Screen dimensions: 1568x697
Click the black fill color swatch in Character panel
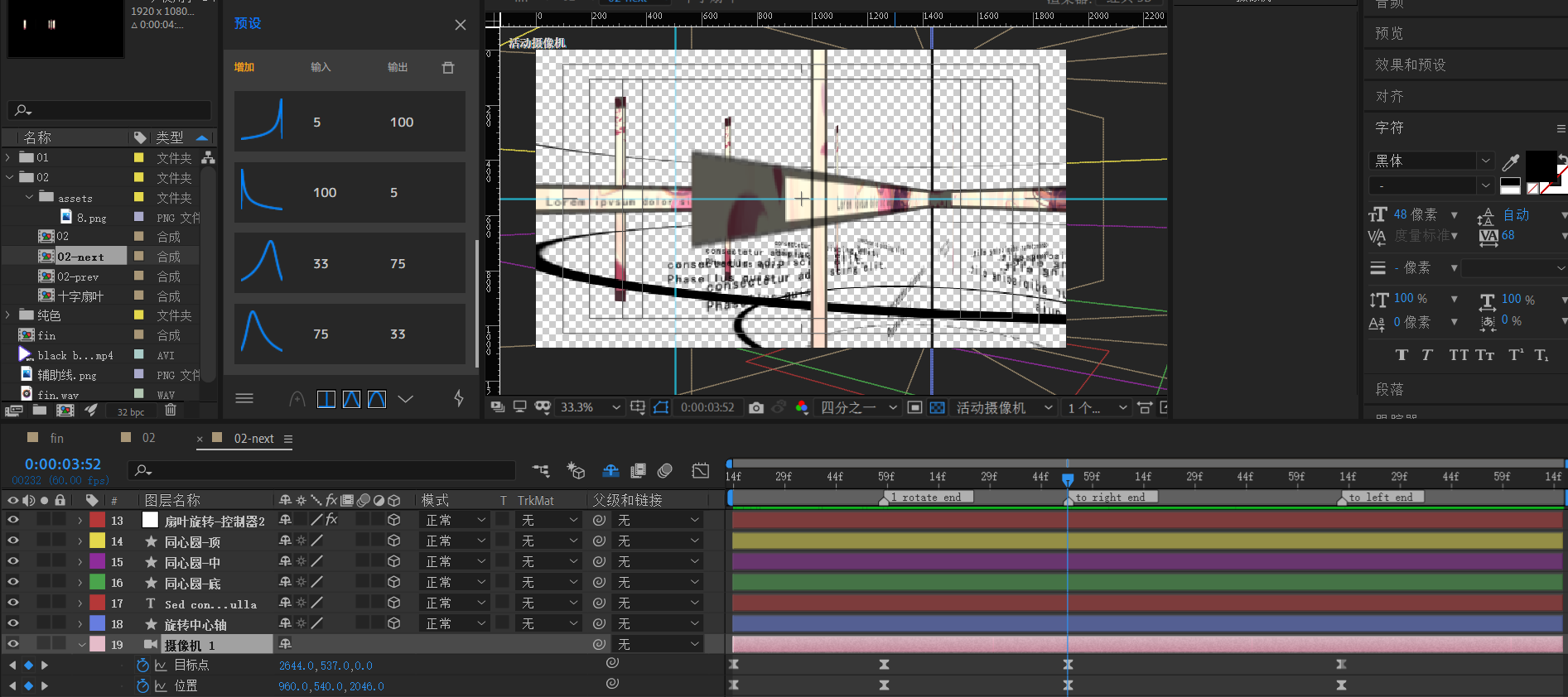coord(1541,166)
